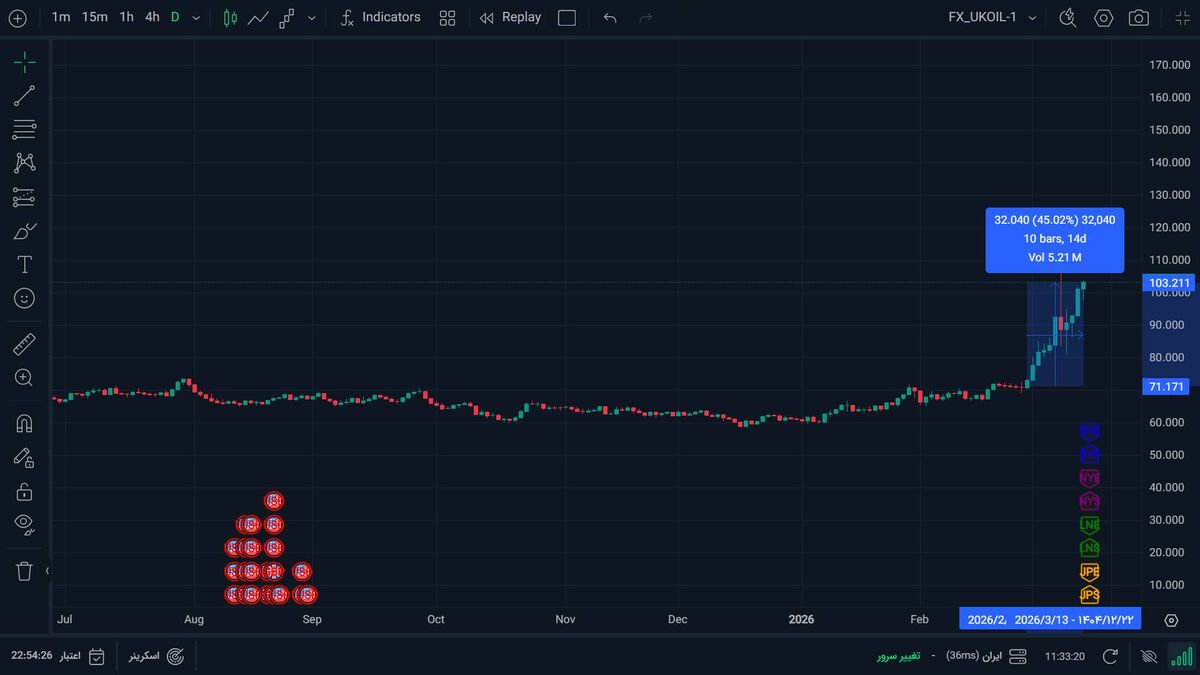Screen dimensions: 1200x675
Task: Click the ایران (36ms) server status
Action: pos(973,656)
